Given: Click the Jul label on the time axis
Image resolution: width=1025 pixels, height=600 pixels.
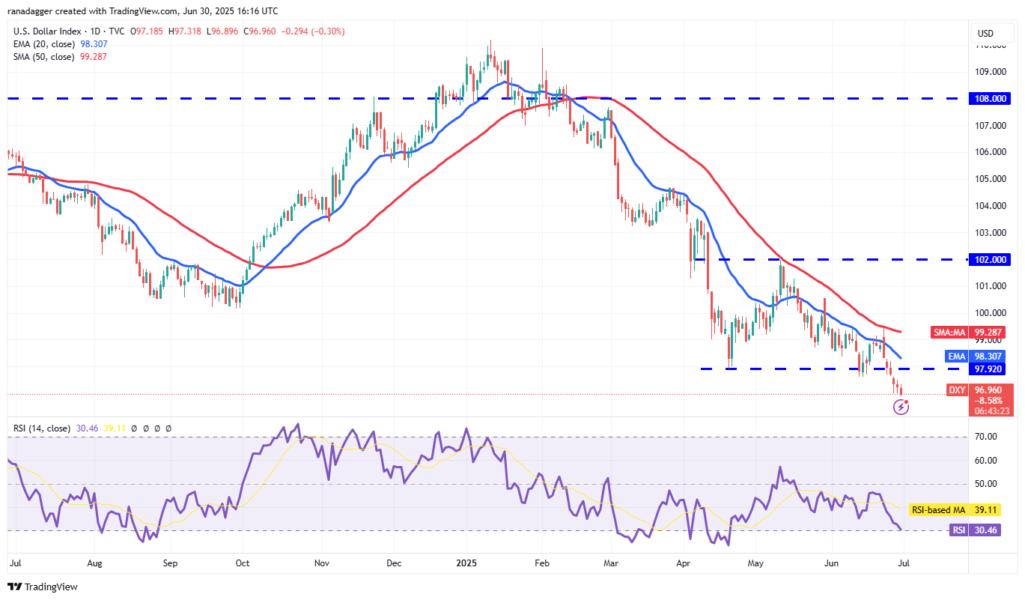Looking at the screenshot, I should pyautogui.click(x=16, y=563).
